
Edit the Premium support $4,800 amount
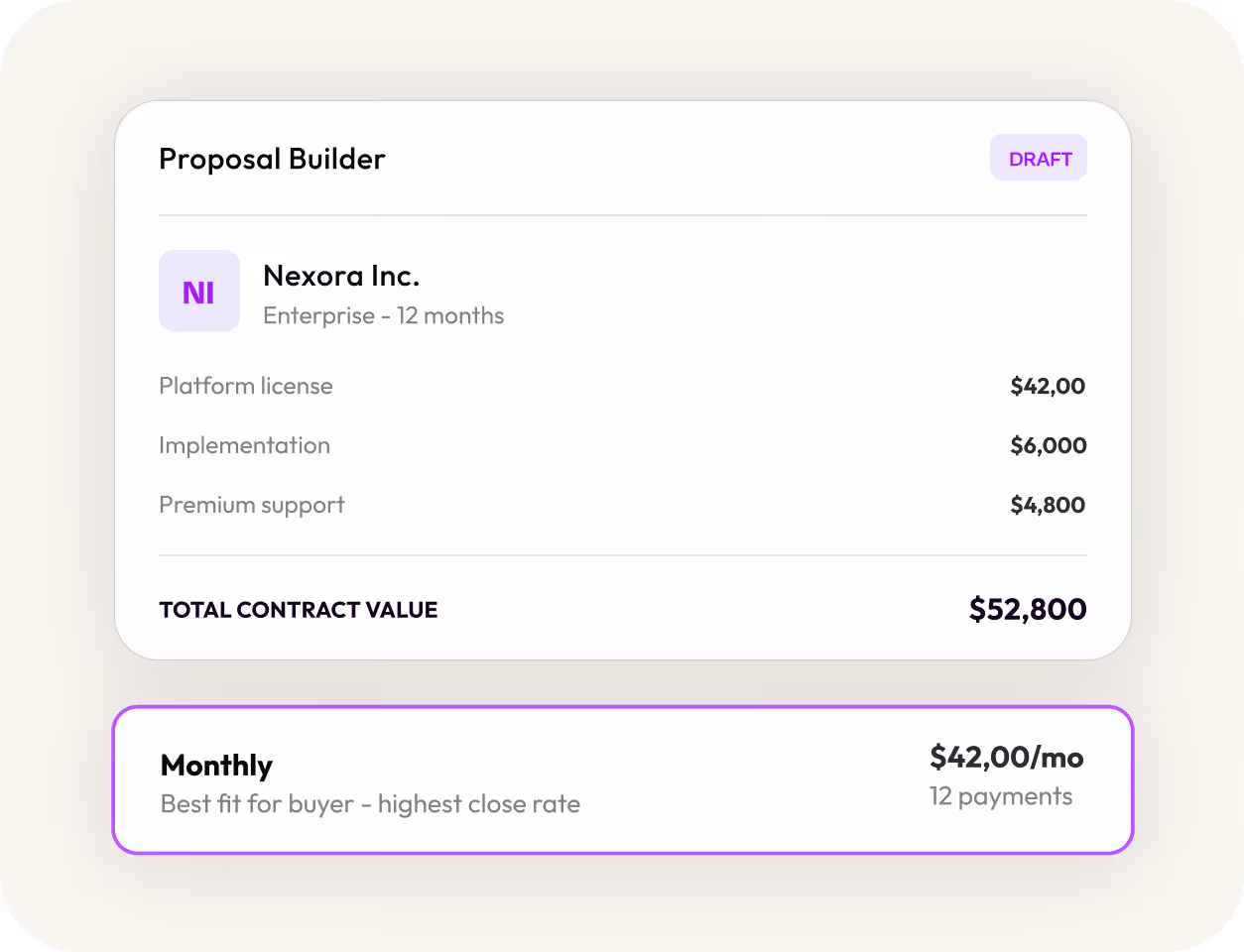point(1048,505)
